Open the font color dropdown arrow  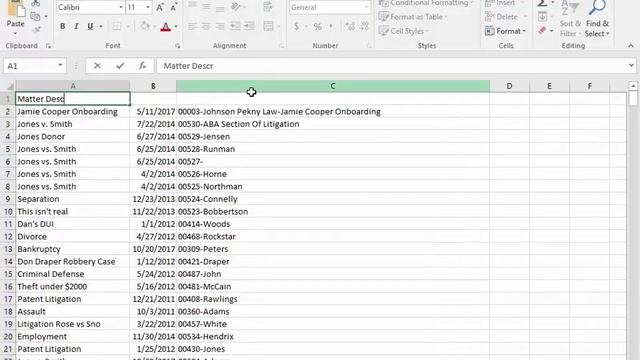pos(176,27)
